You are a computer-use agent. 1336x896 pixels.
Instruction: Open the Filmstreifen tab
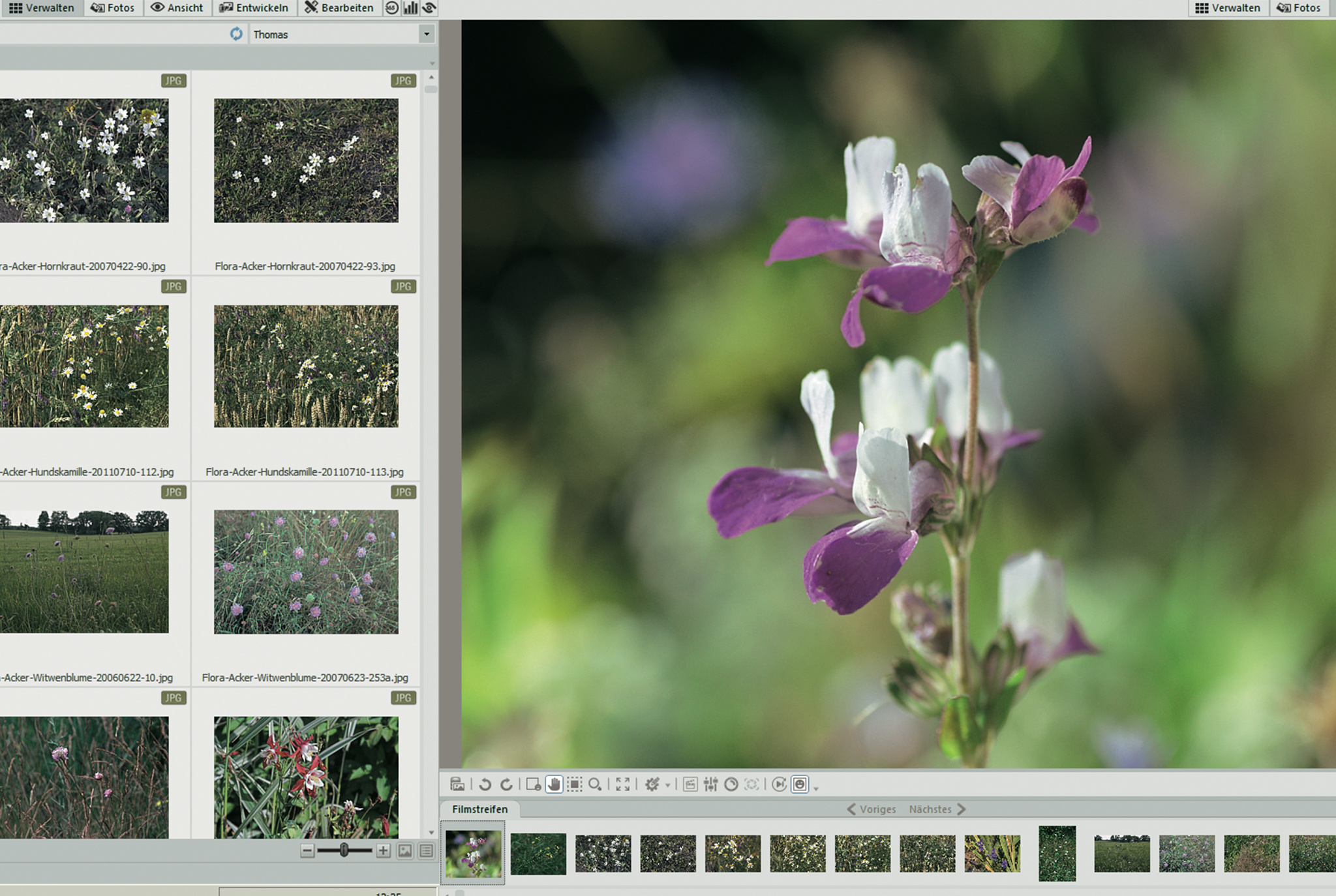pos(479,809)
